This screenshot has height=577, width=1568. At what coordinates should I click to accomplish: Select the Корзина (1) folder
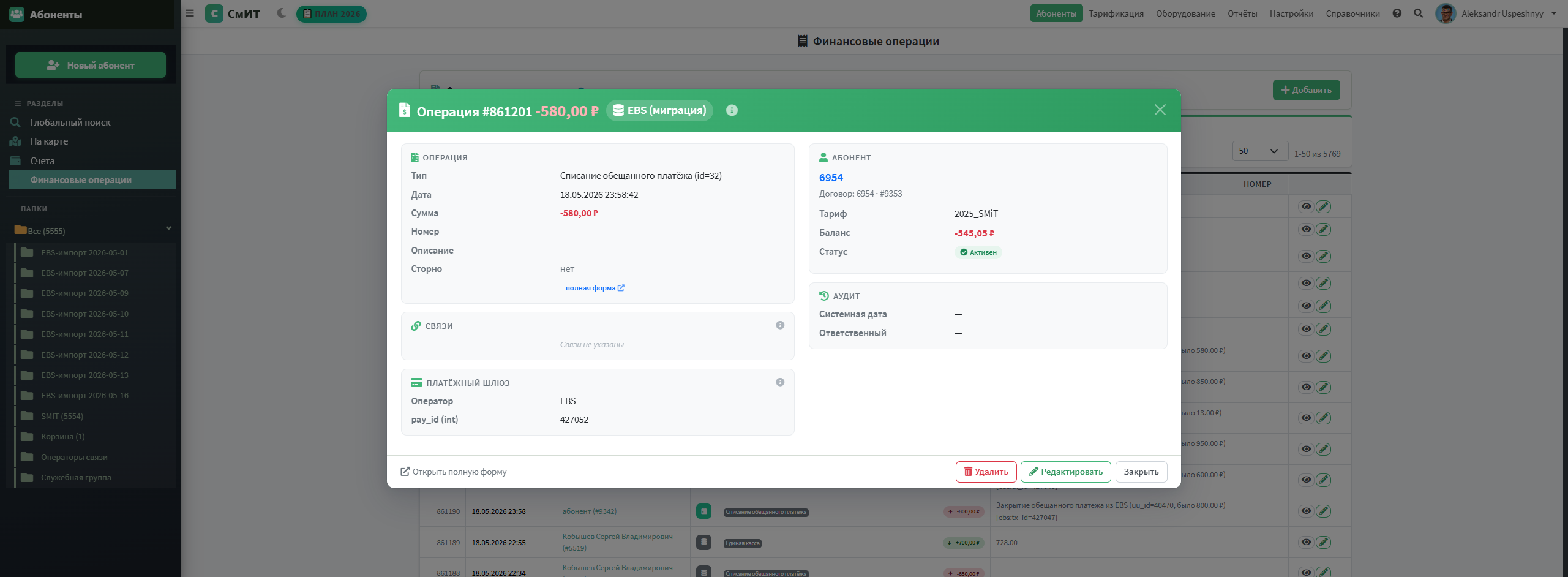pyautogui.click(x=62, y=436)
